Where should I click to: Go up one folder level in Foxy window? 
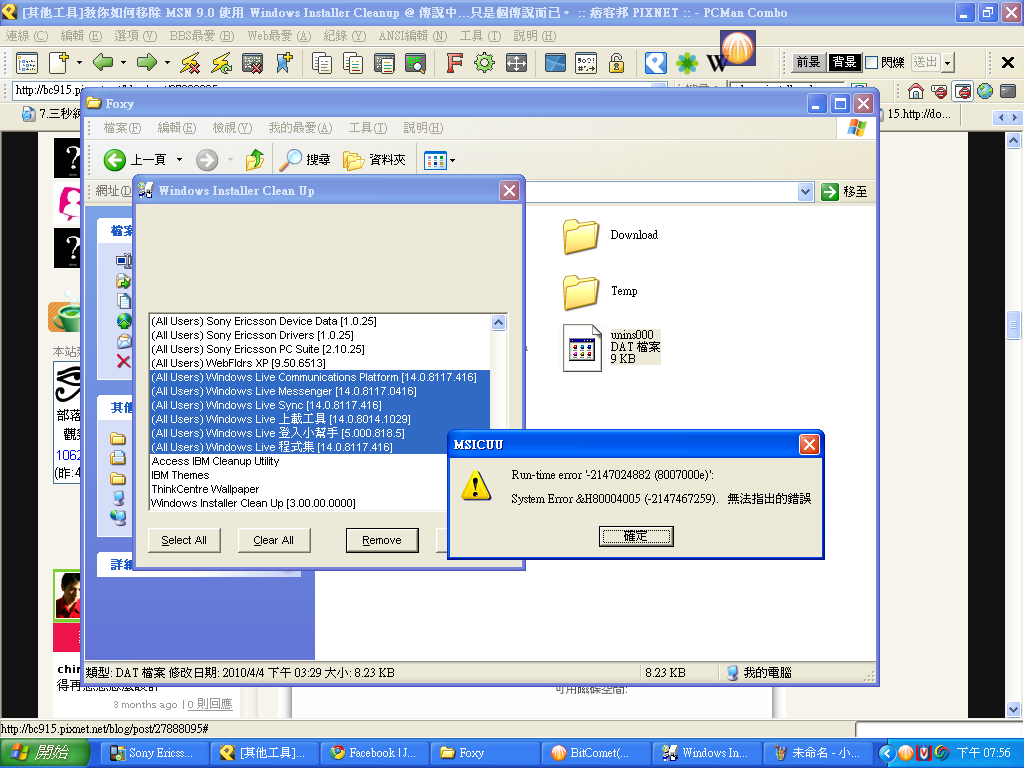[255, 159]
